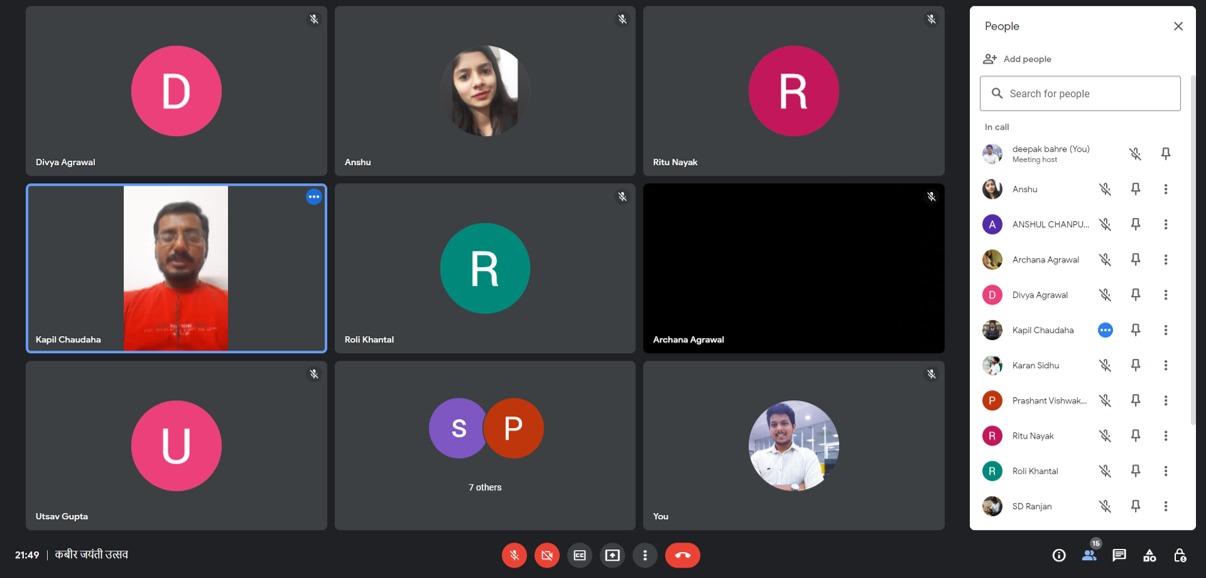Close the People panel
1206x578 pixels.
point(1178,27)
